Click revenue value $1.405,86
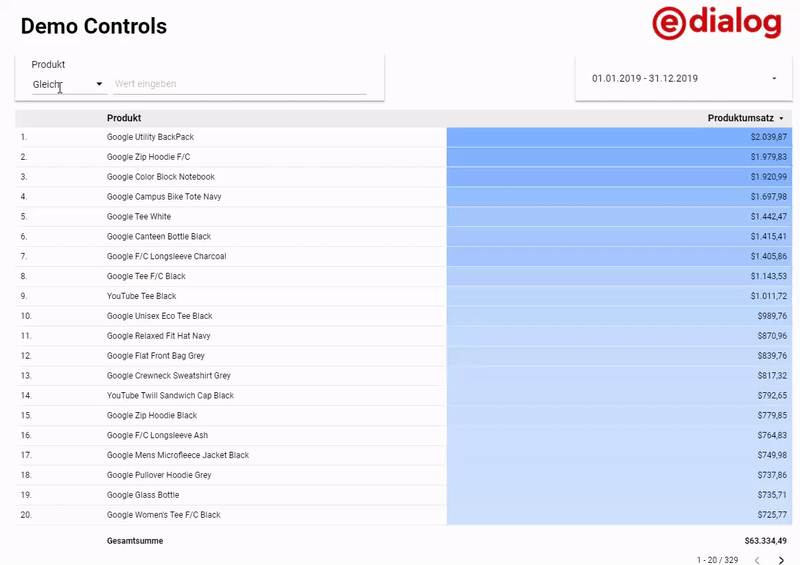 (x=768, y=256)
